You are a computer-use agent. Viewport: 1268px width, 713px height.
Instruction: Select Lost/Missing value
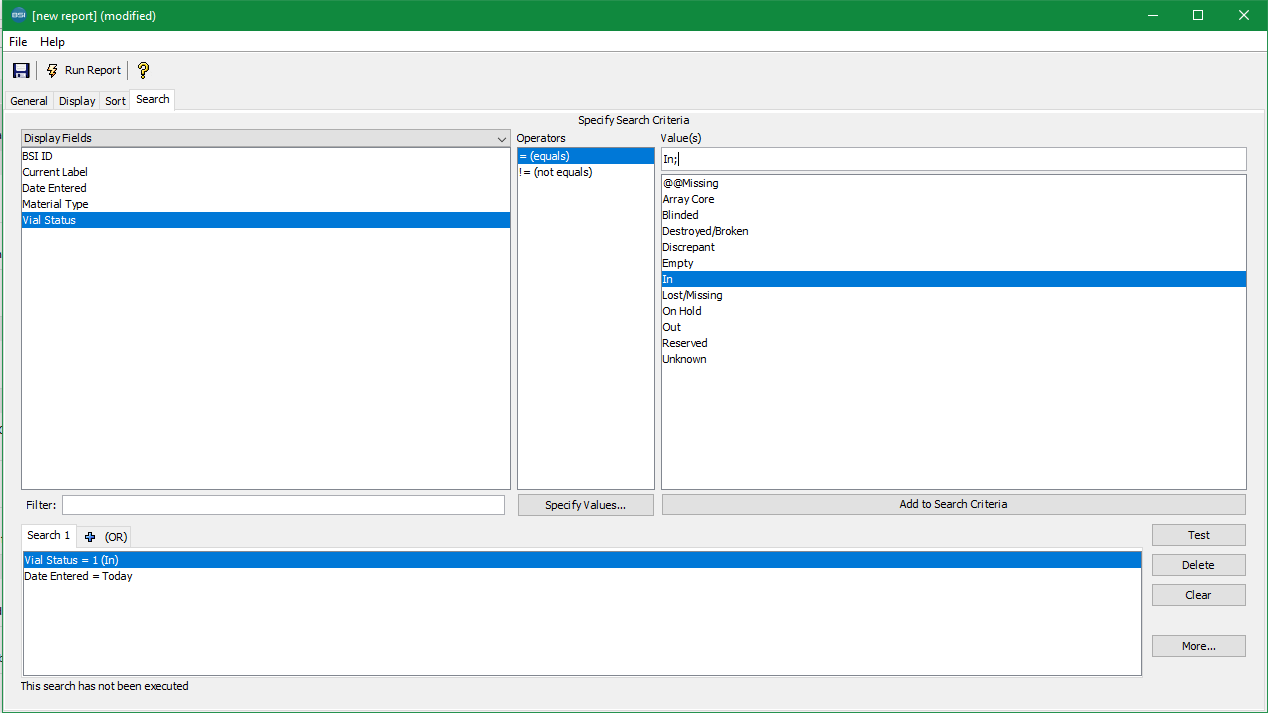[x=953, y=295]
